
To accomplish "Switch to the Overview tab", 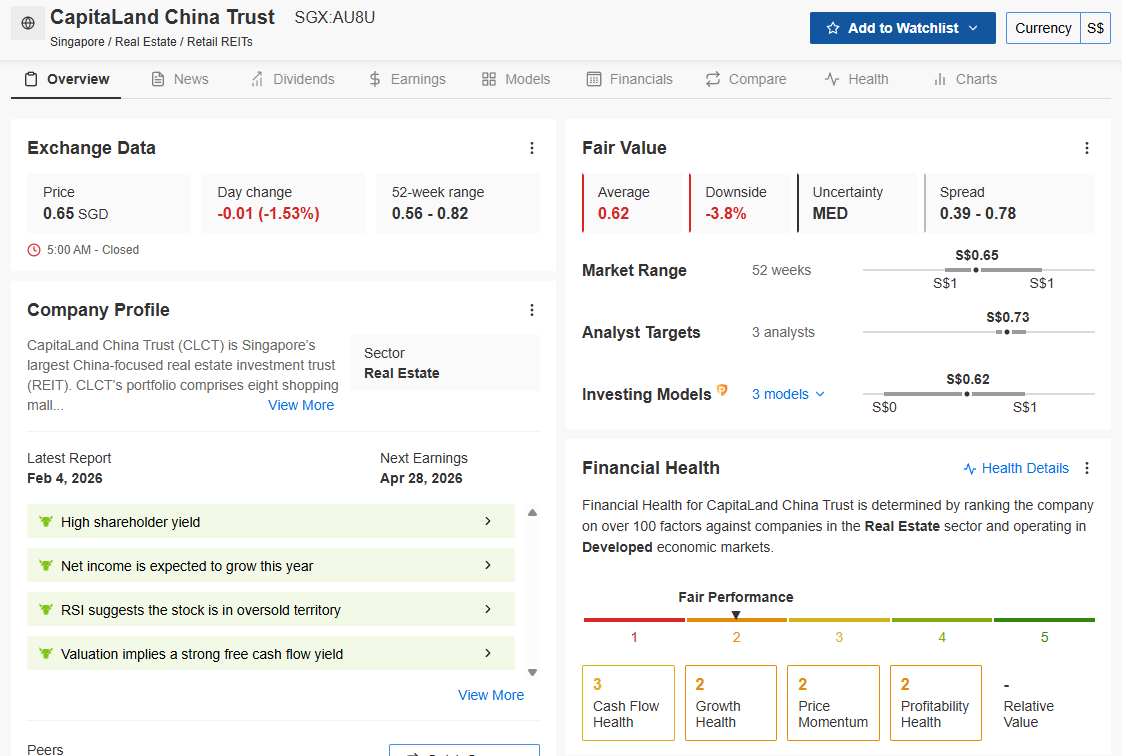I will (x=66, y=79).
